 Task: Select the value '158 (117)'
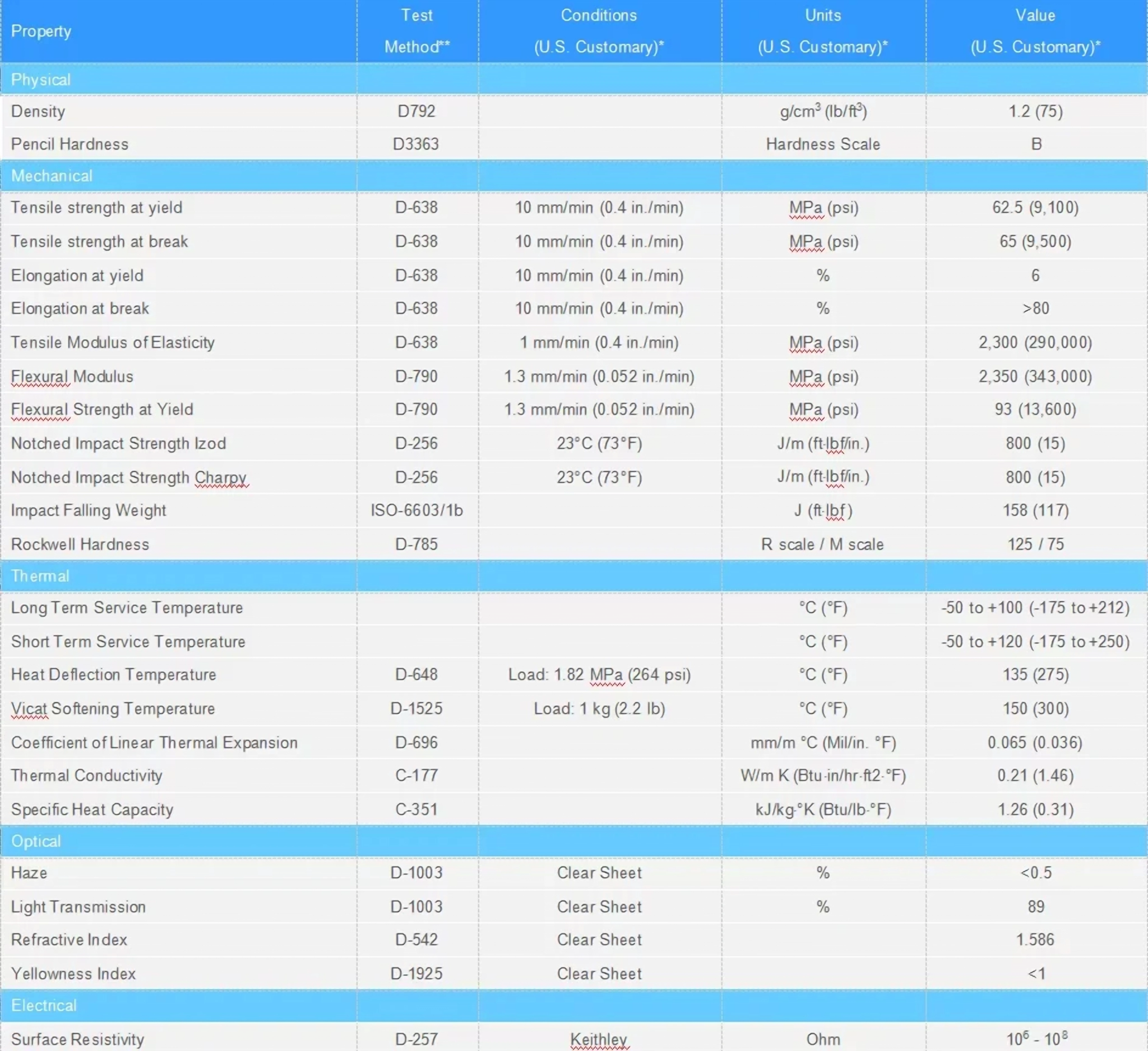1036,511
